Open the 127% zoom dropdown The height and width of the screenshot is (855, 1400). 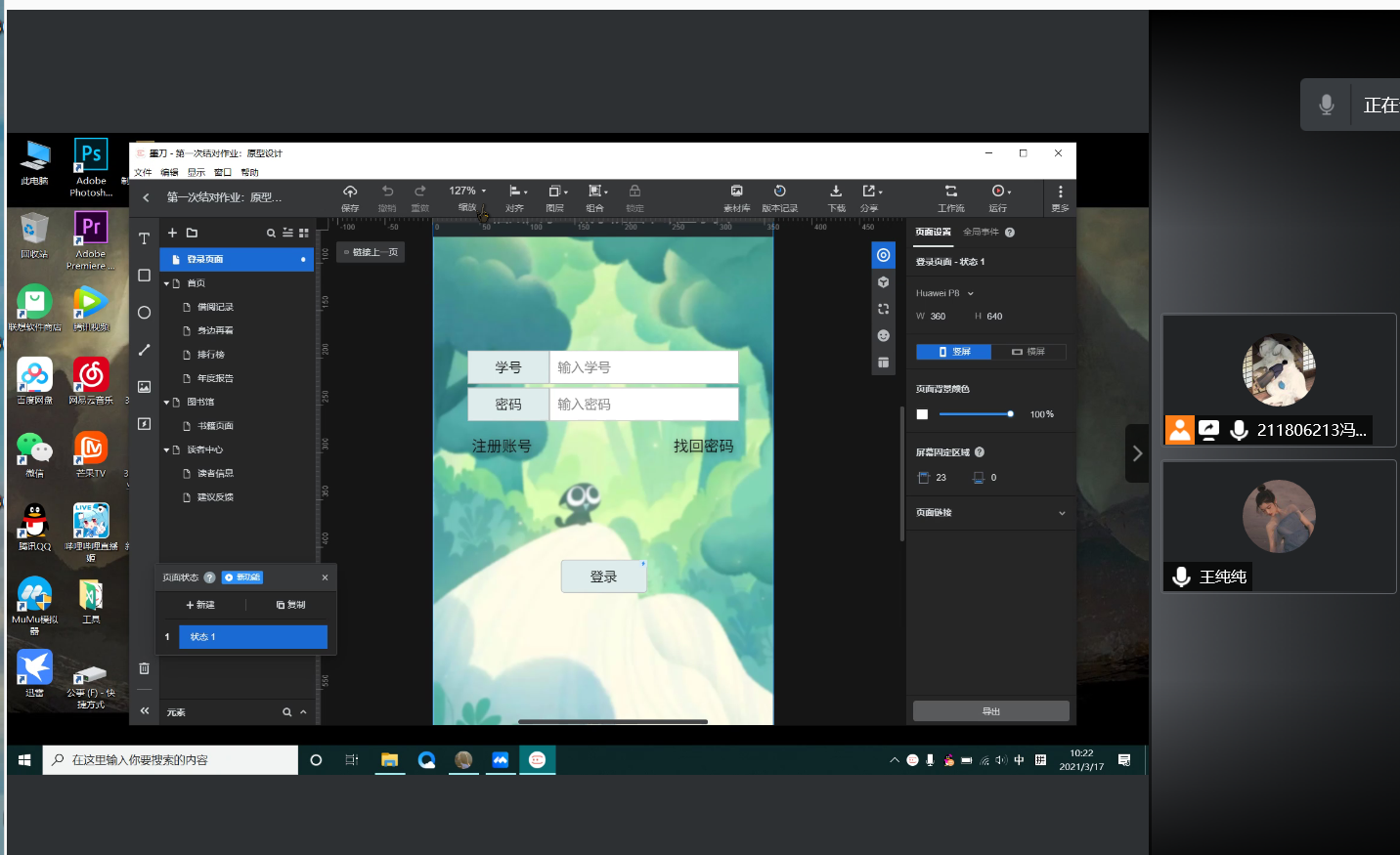[467, 191]
